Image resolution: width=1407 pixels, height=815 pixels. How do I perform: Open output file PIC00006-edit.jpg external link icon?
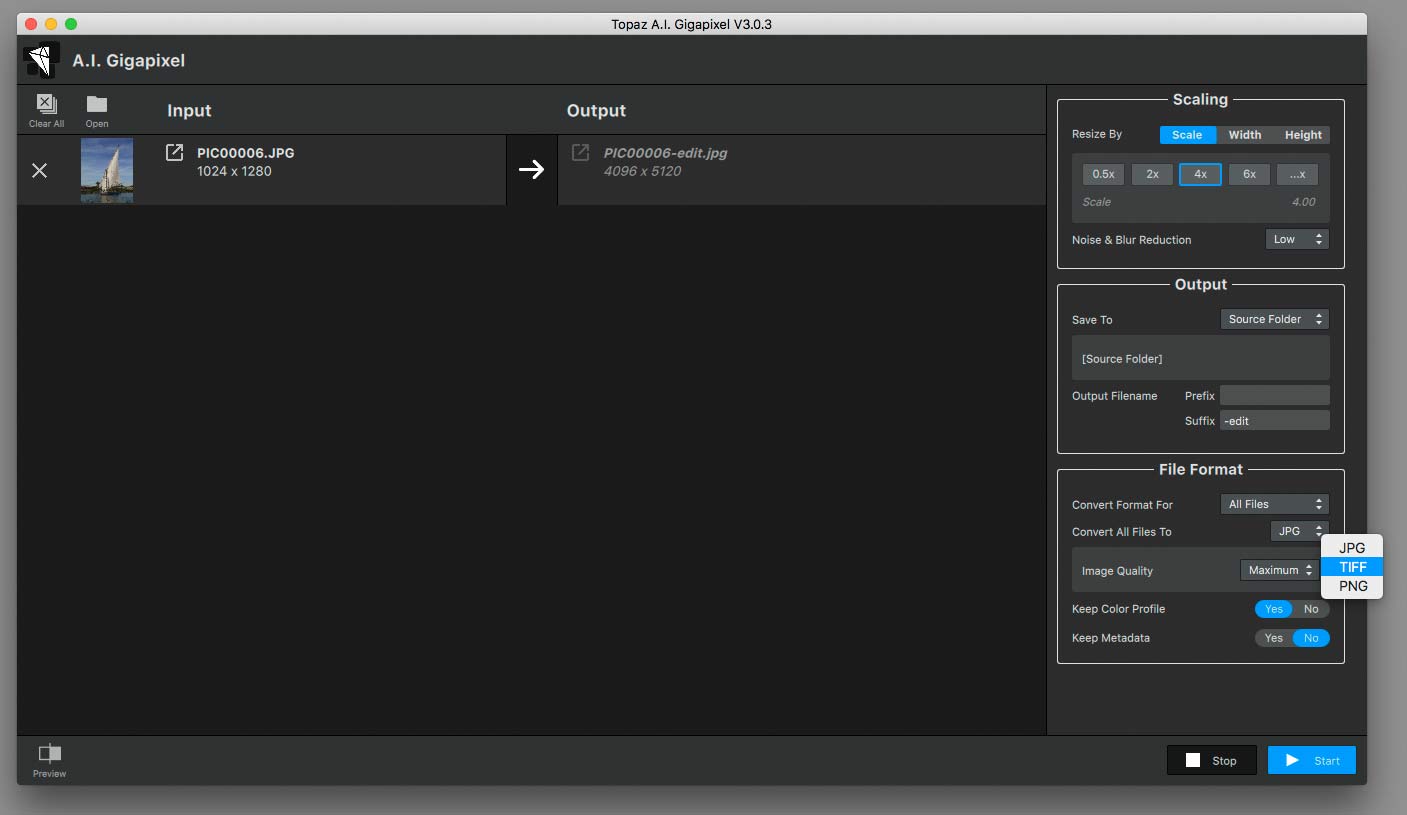coord(580,153)
